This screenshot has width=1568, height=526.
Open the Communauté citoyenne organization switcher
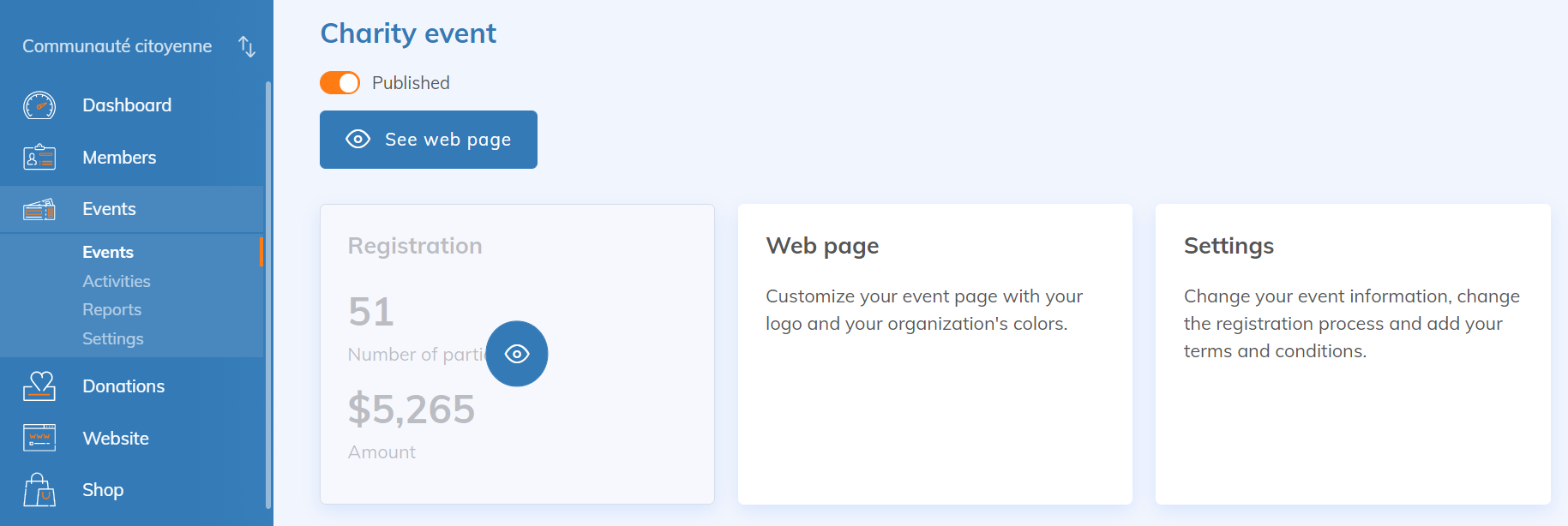click(x=117, y=46)
